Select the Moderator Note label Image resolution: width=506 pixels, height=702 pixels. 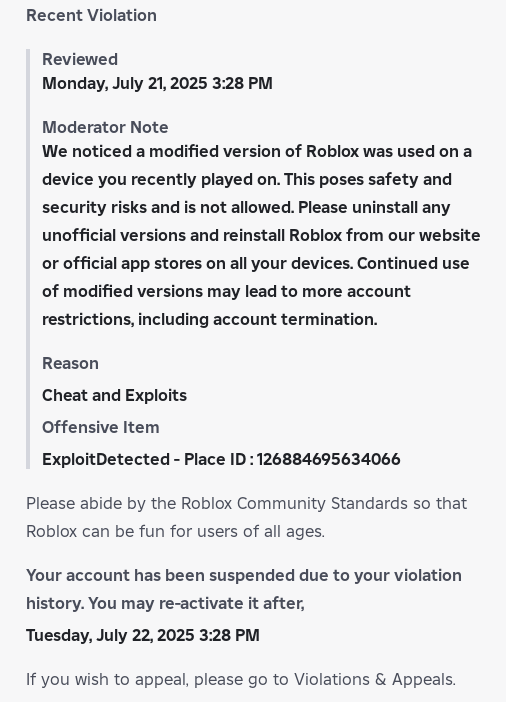pyautogui.click(x=105, y=128)
